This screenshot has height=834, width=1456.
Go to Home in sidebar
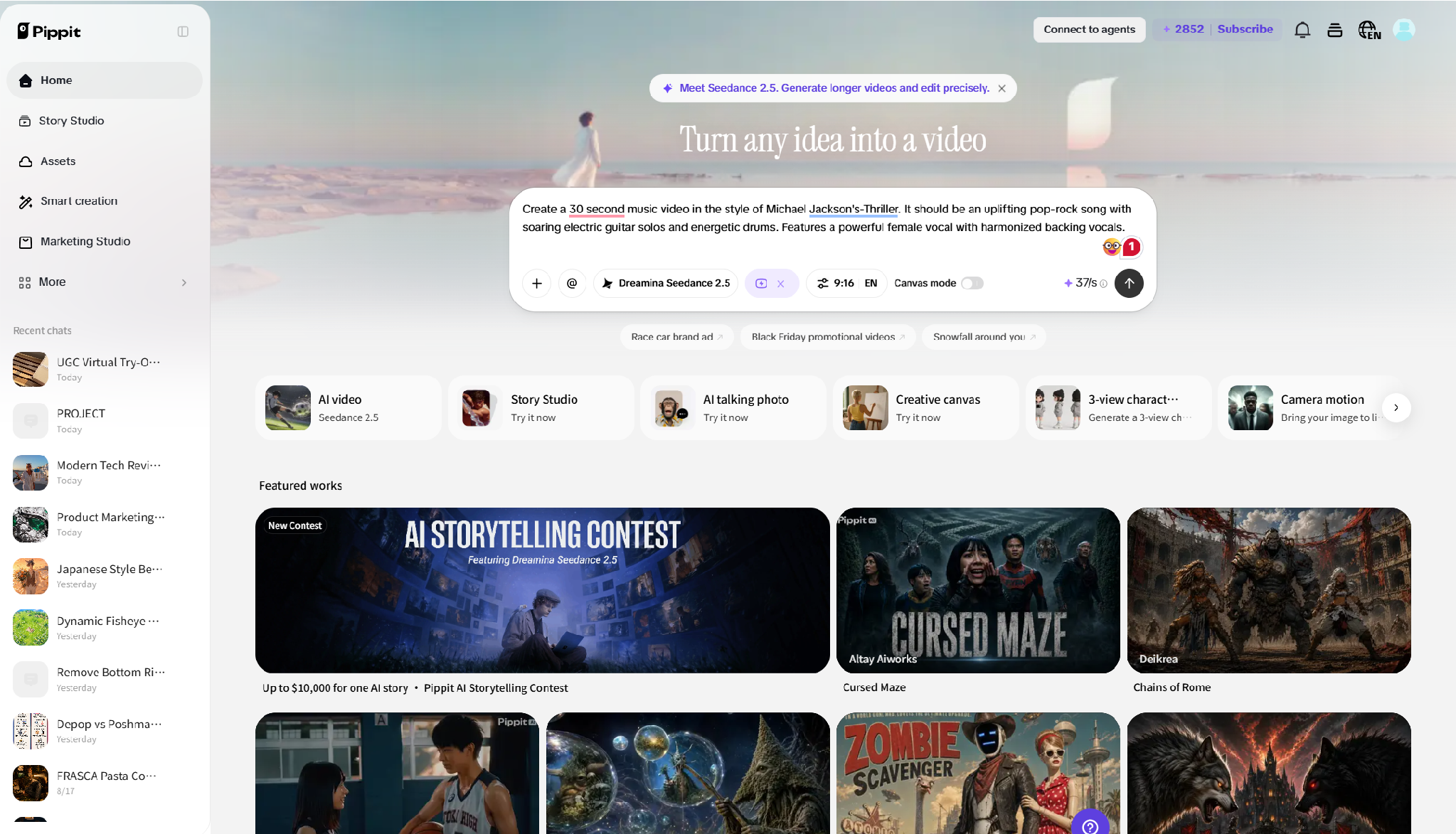[105, 80]
